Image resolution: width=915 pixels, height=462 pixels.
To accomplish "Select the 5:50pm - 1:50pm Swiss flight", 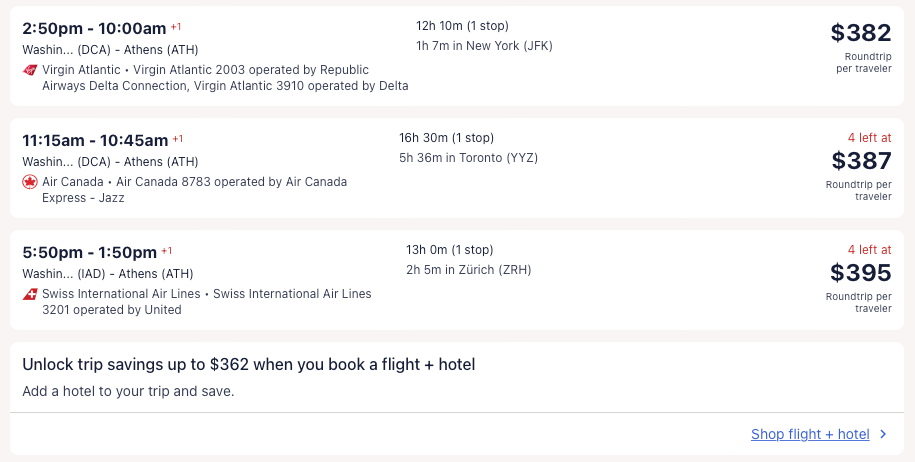I will click(90, 252).
